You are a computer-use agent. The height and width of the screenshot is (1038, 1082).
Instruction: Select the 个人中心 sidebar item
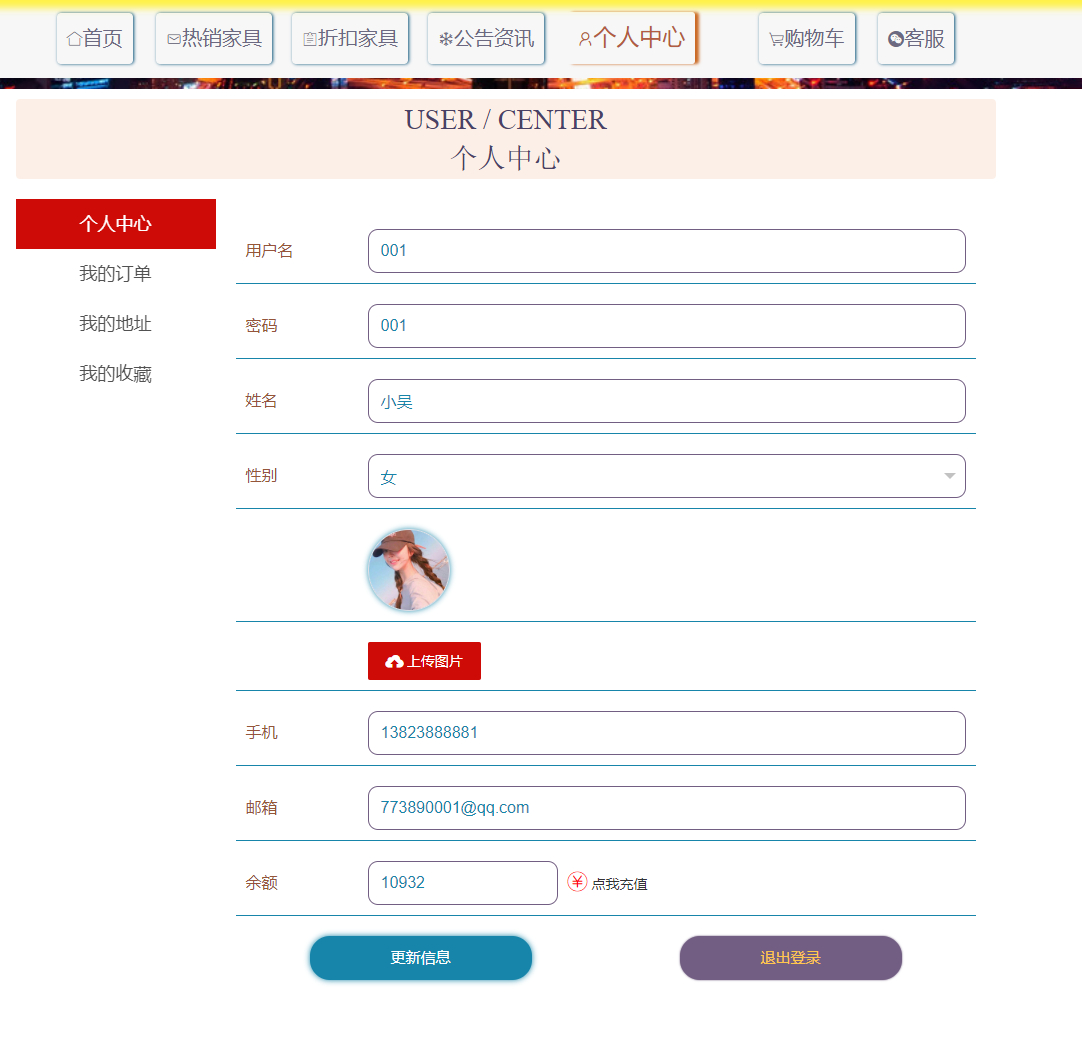(x=116, y=223)
